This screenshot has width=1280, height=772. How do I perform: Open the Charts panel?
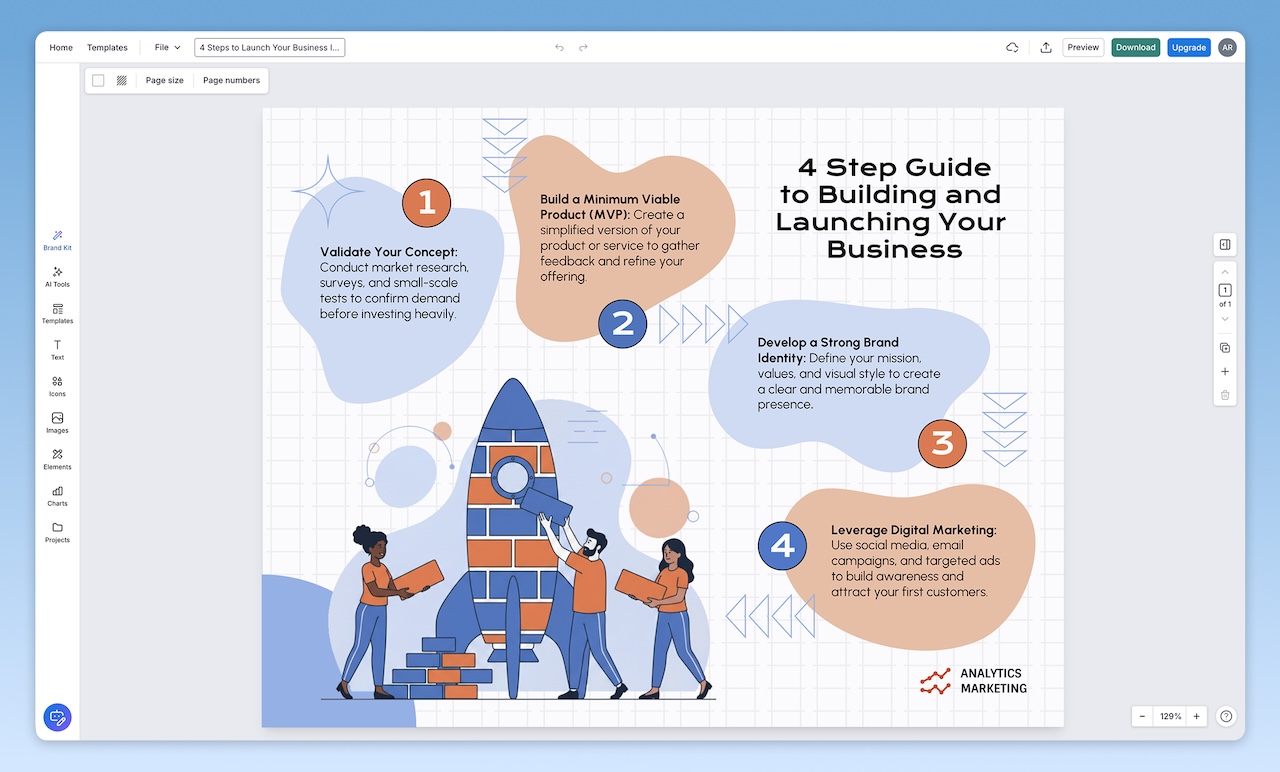point(57,497)
